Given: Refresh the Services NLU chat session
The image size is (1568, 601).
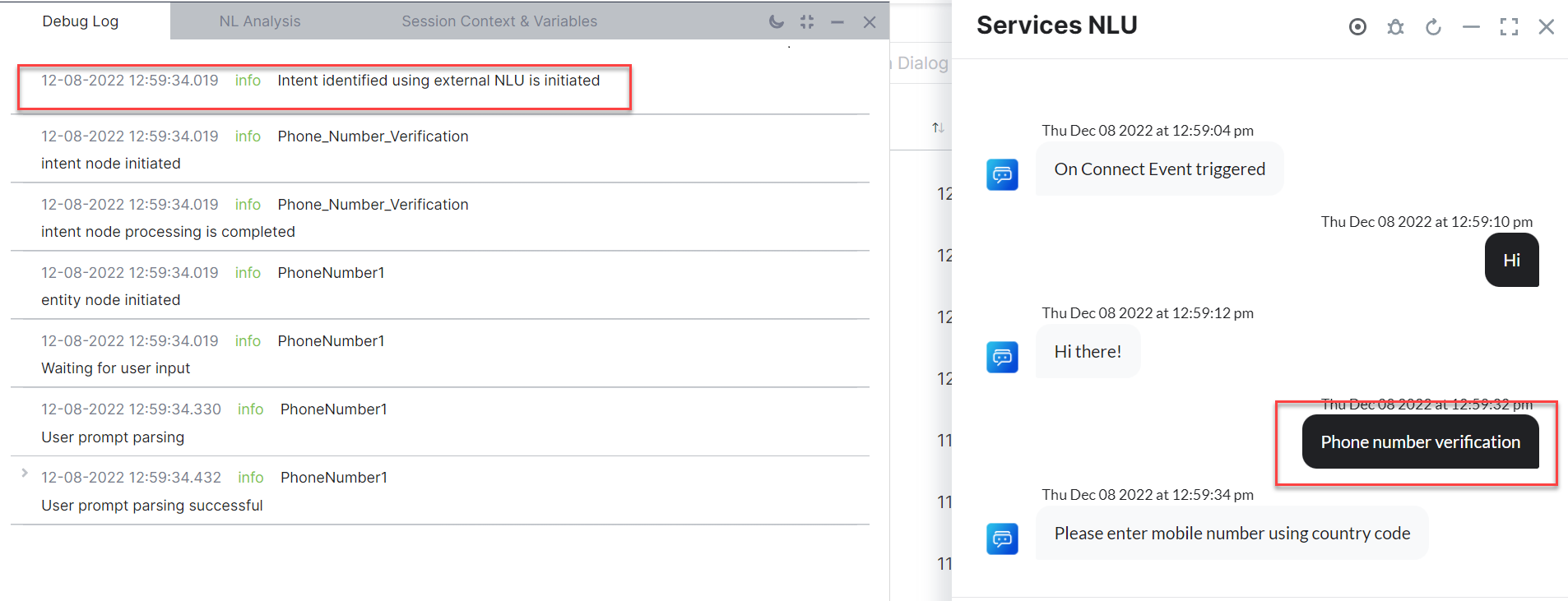Looking at the screenshot, I should tap(1433, 27).
